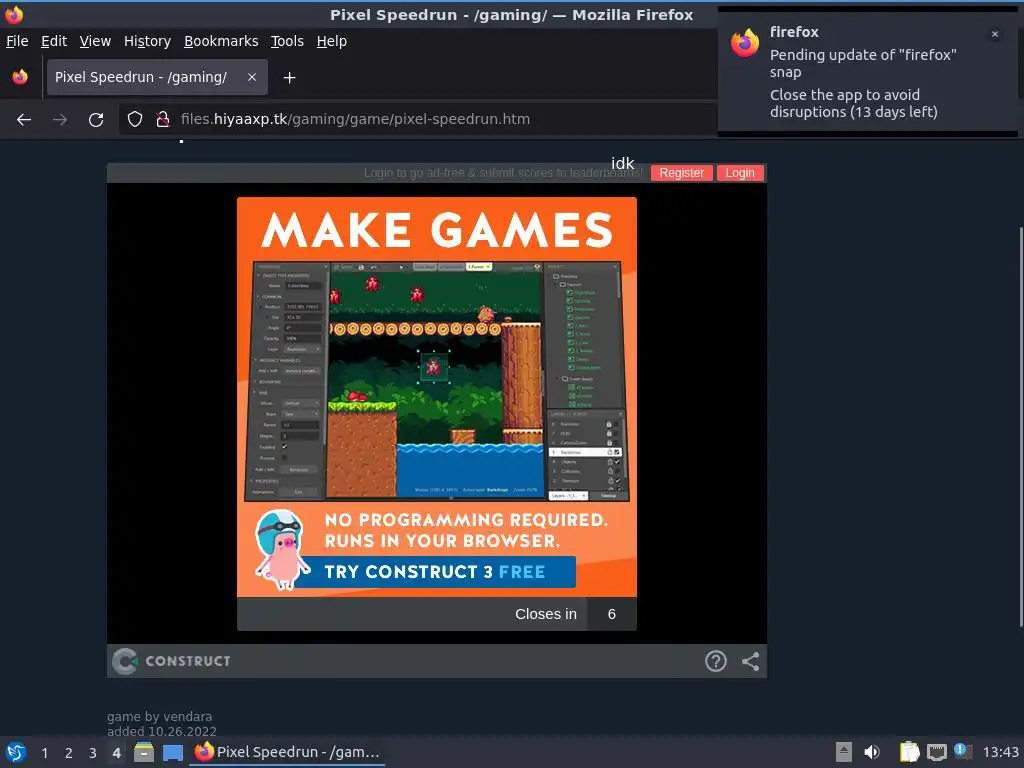The width and height of the screenshot is (1024, 768).
Task: Close the Pixel Speedrun tab
Action: 251,77
